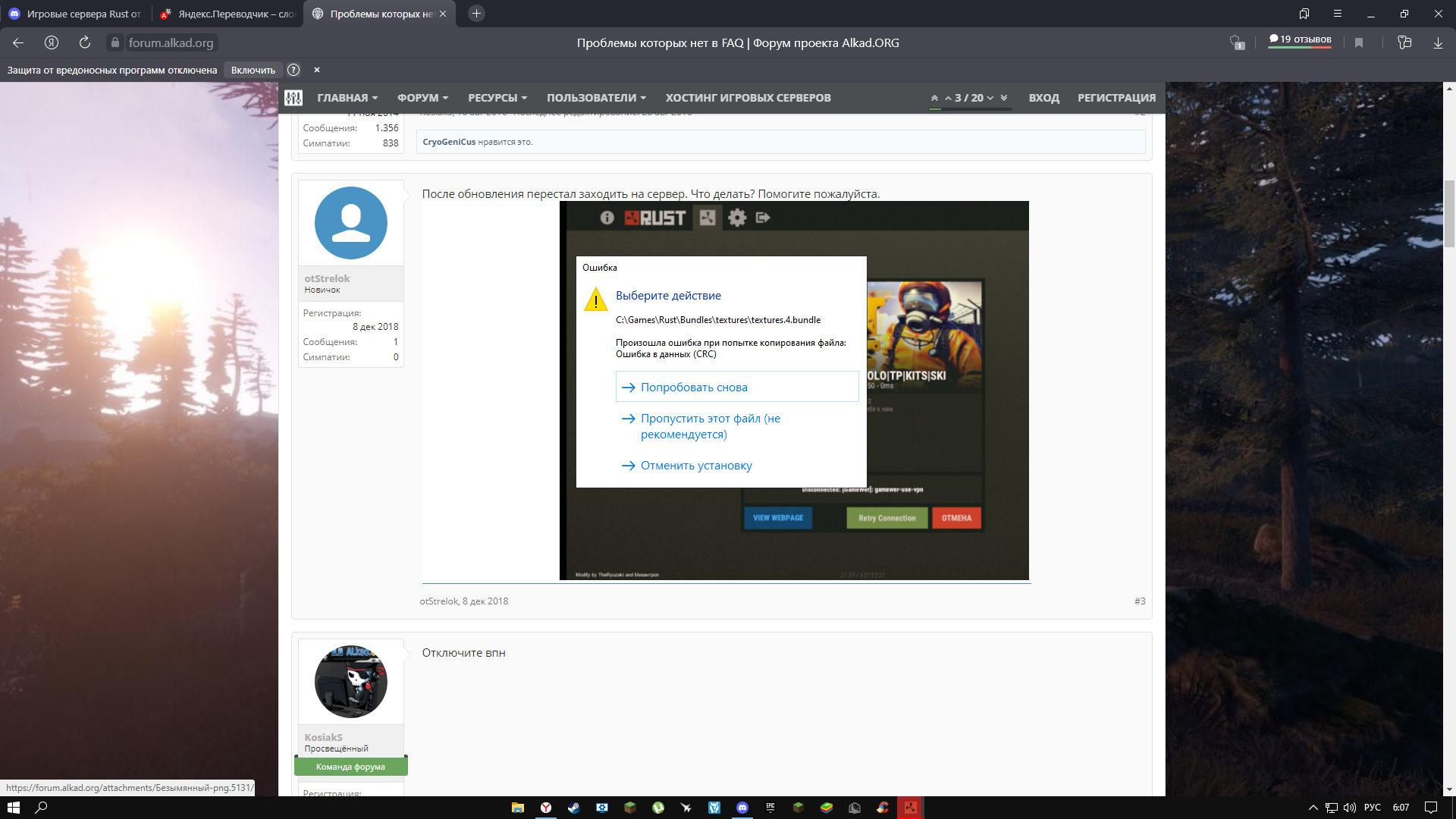Click the browser page reload icon
1456x819 pixels.
(85, 42)
